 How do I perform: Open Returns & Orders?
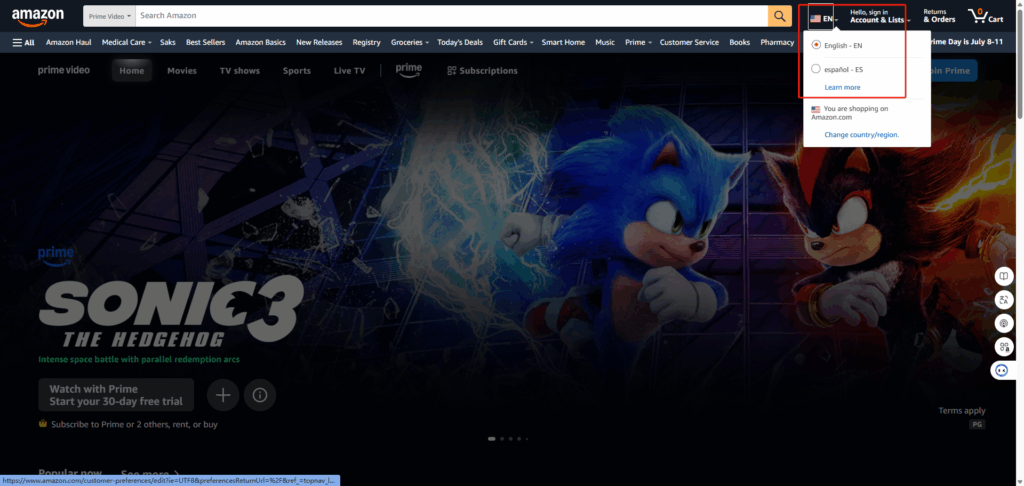(939, 16)
